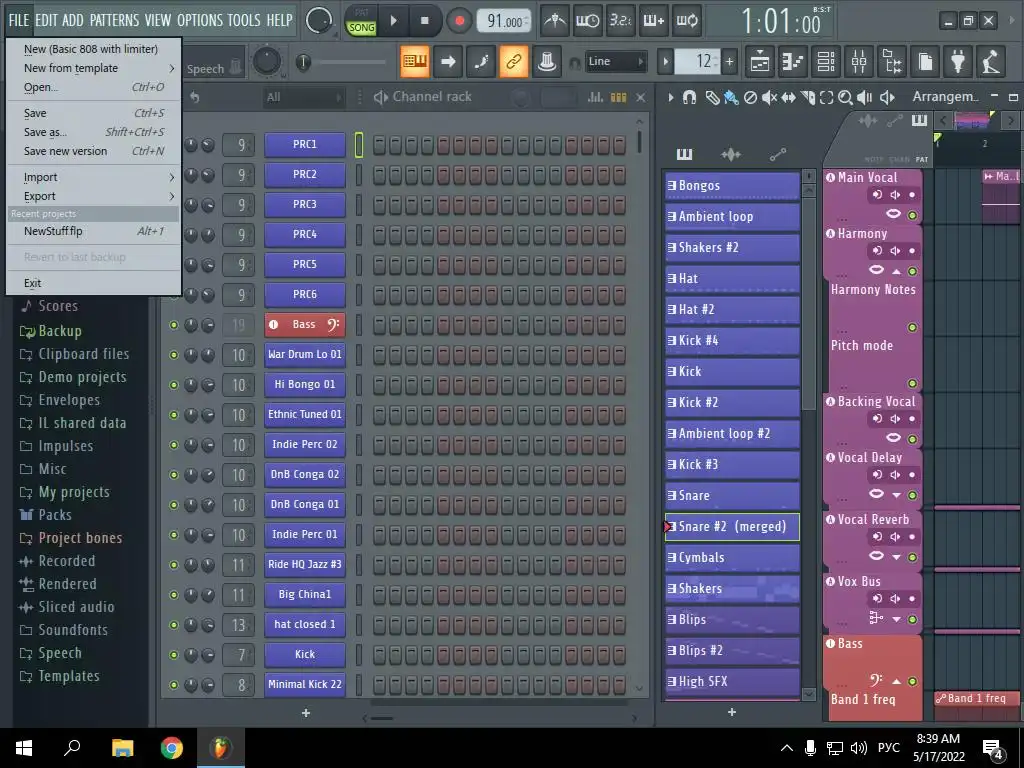
Task: Click the Play button
Action: coord(393,21)
